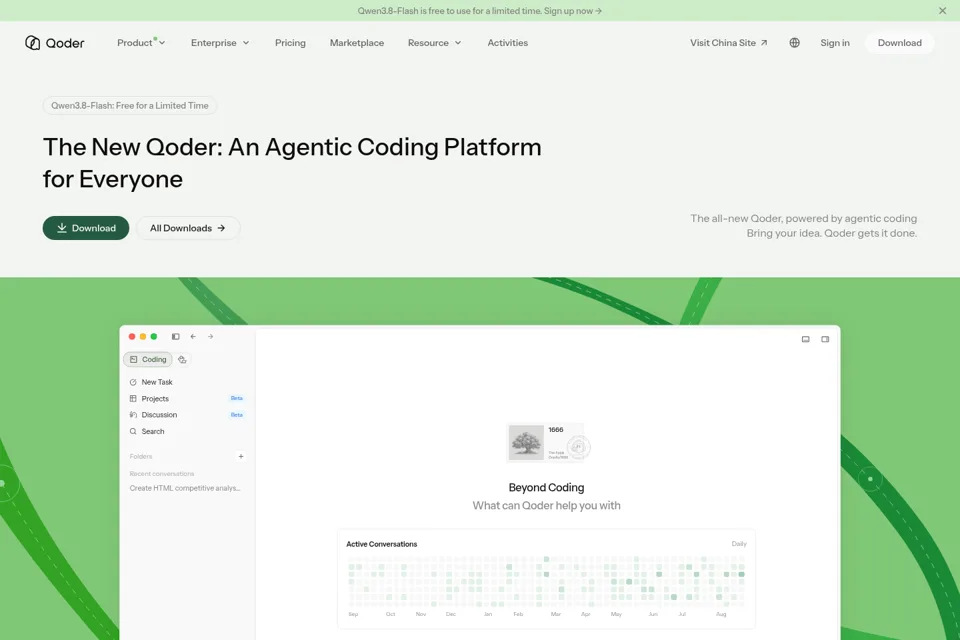960x640 pixels.
Task: Click header Download button
Action: [899, 43]
